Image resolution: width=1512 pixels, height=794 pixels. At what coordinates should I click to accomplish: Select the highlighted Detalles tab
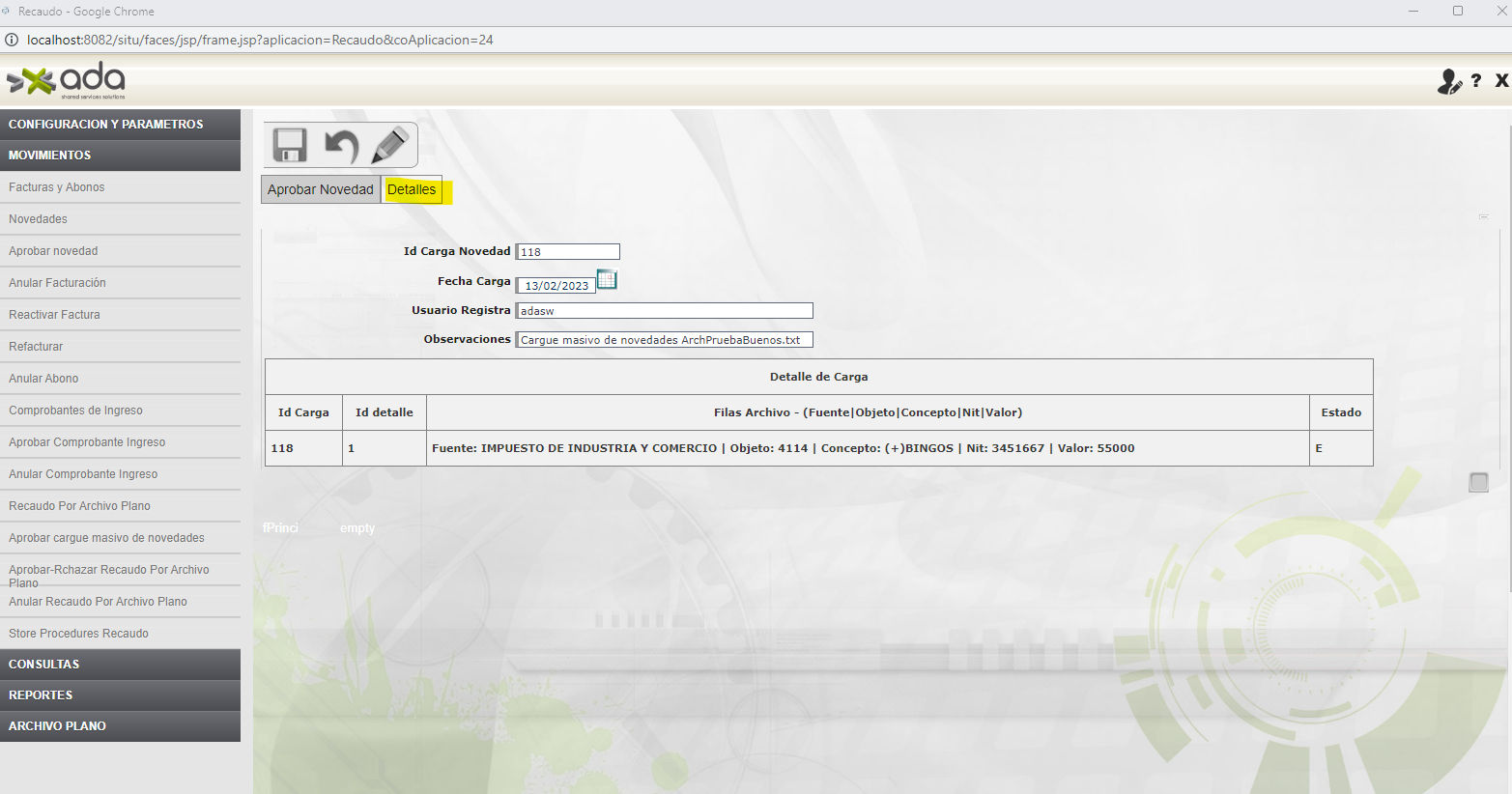pyautogui.click(x=412, y=190)
